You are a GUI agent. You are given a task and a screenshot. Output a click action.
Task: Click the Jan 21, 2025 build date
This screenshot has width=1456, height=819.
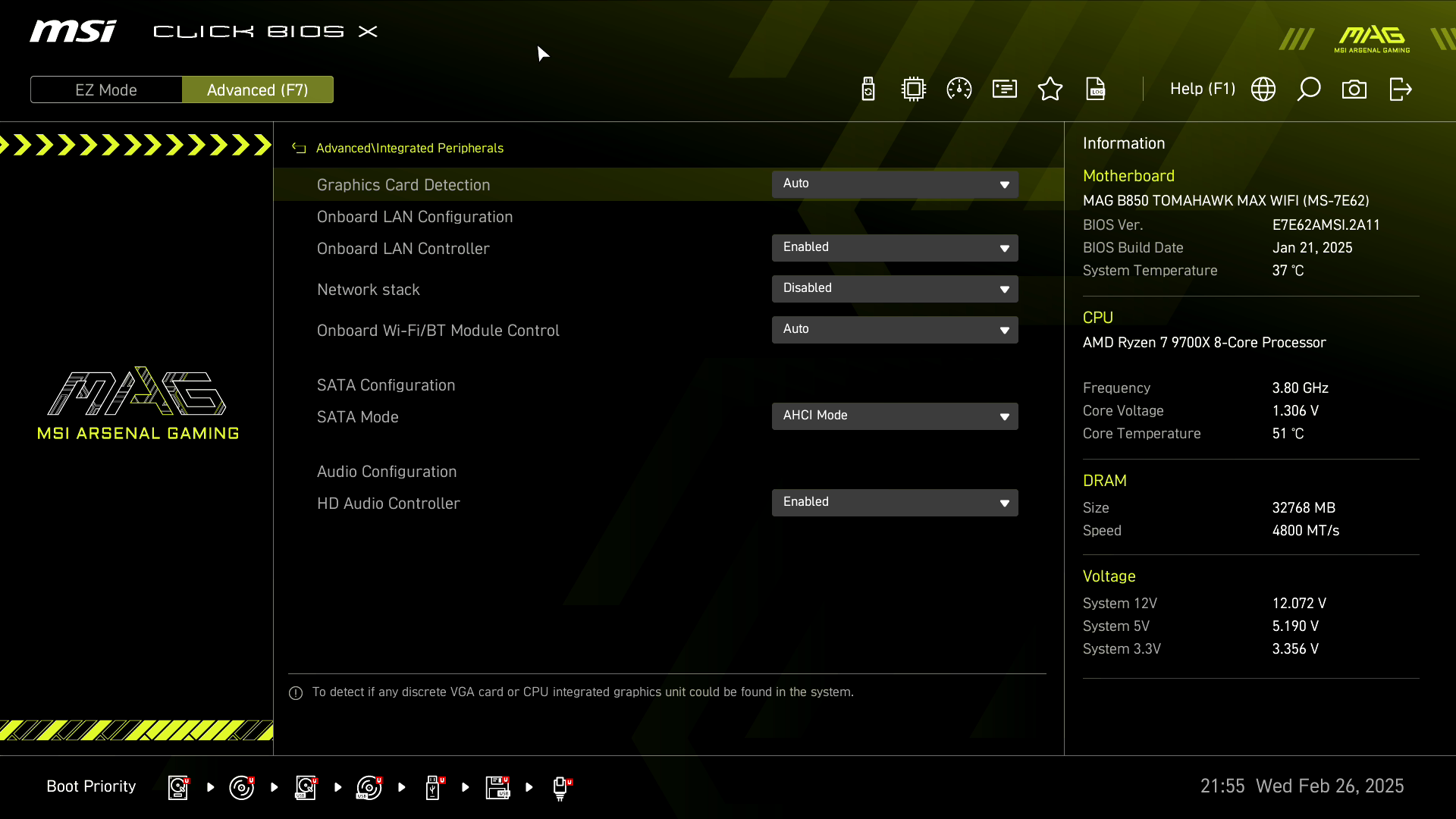[1313, 248]
